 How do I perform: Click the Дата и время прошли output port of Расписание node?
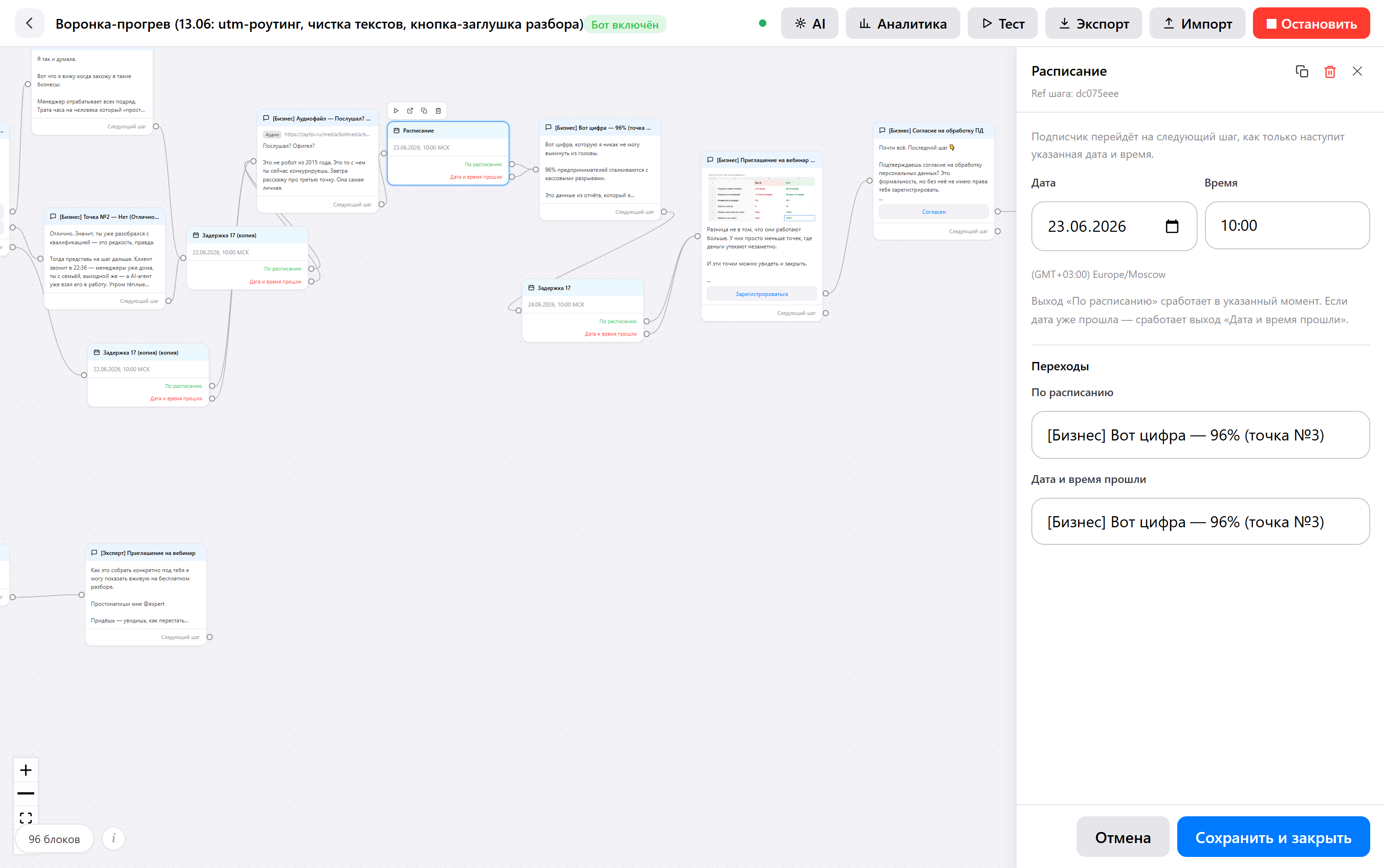(x=512, y=177)
